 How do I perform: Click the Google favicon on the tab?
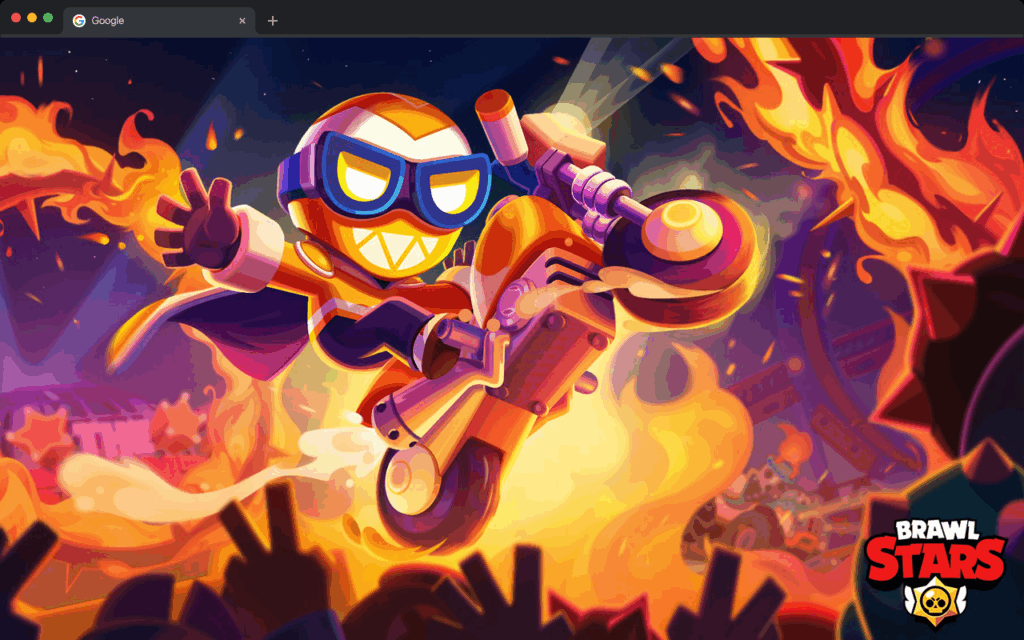pos(80,20)
